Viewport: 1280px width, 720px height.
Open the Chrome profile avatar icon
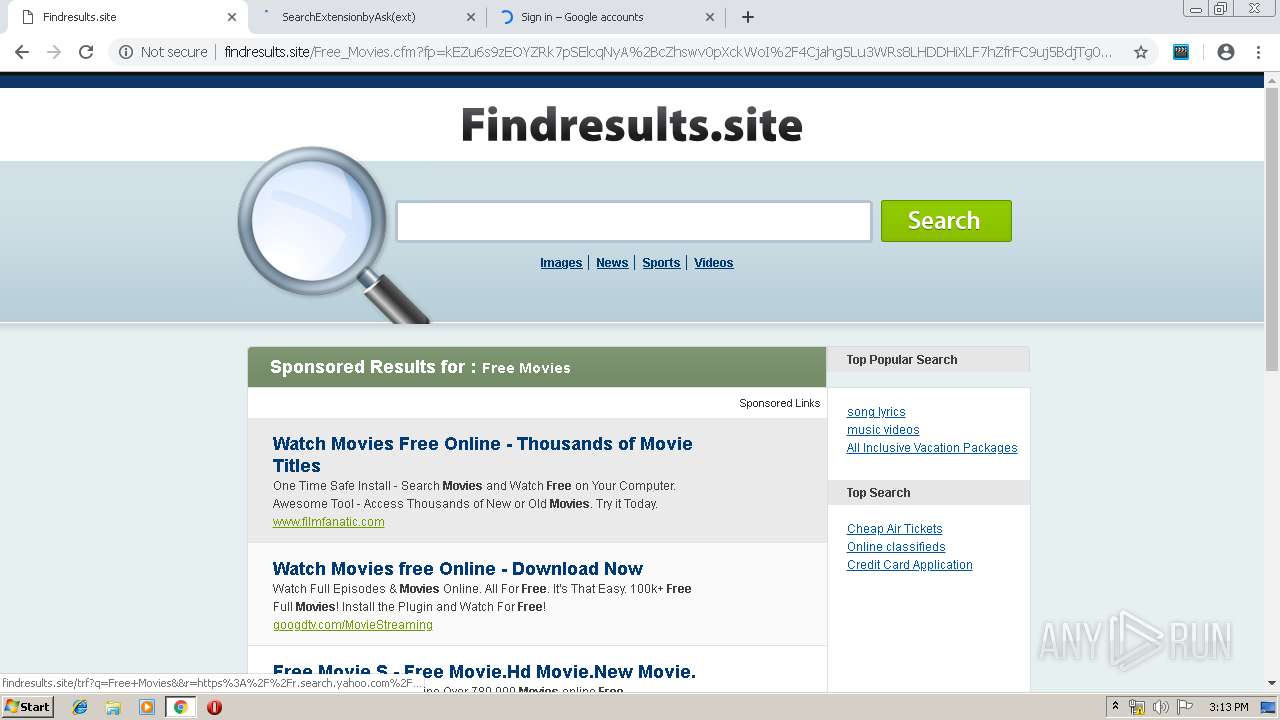click(x=1226, y=52)
